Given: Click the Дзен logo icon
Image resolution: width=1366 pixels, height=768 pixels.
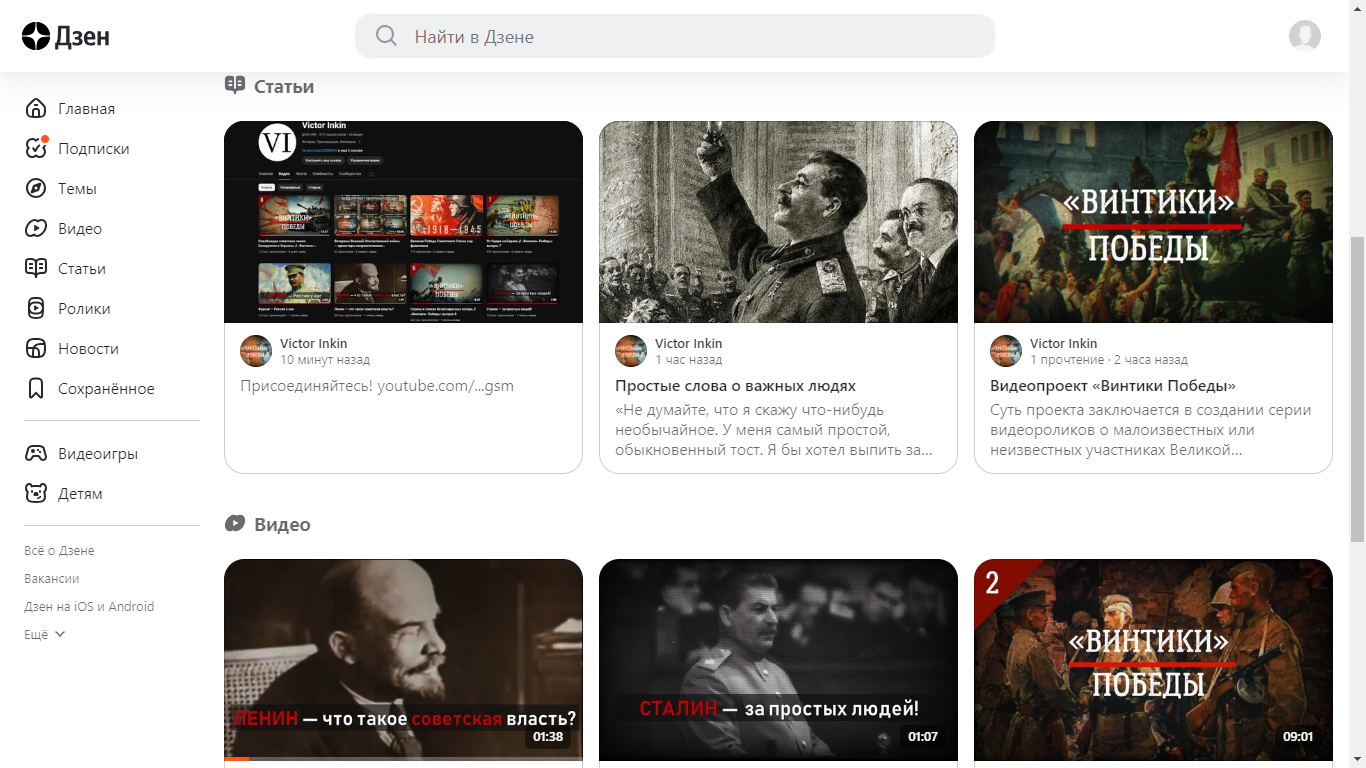Looking at the screenshot, I should click(x=36, y=37).
